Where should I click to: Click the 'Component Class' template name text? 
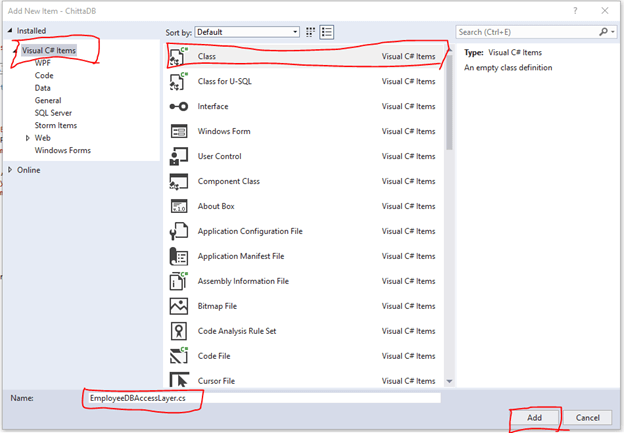click(x=229, y=181)
